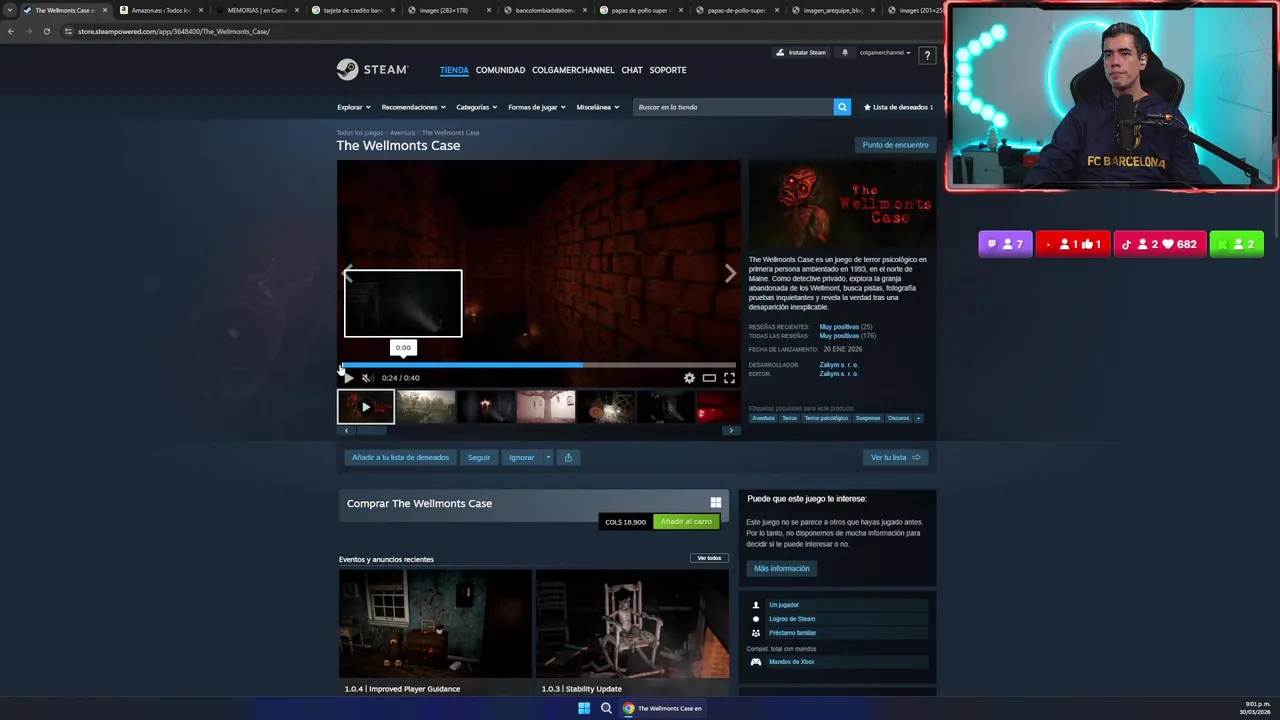Open the notifications bell icon
Viewport: 1280px width, 720px height.
[x=844, y=52]
